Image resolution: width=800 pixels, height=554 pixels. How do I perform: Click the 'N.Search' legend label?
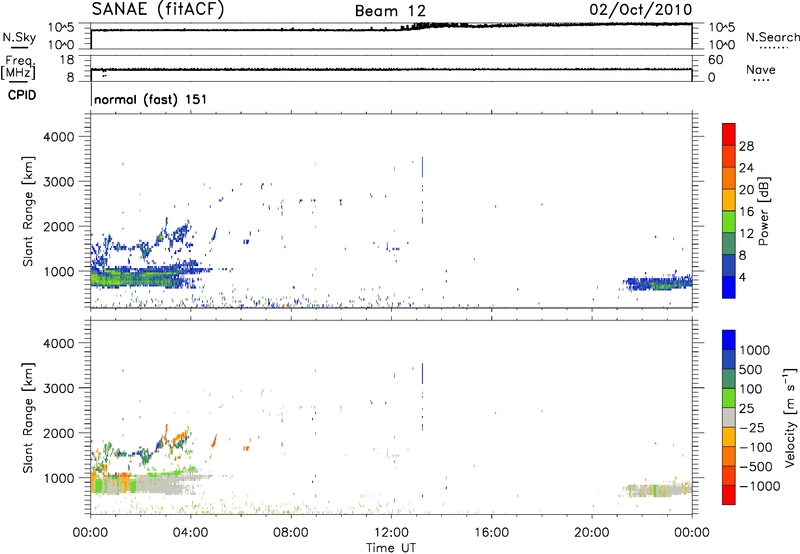point(772,37)
